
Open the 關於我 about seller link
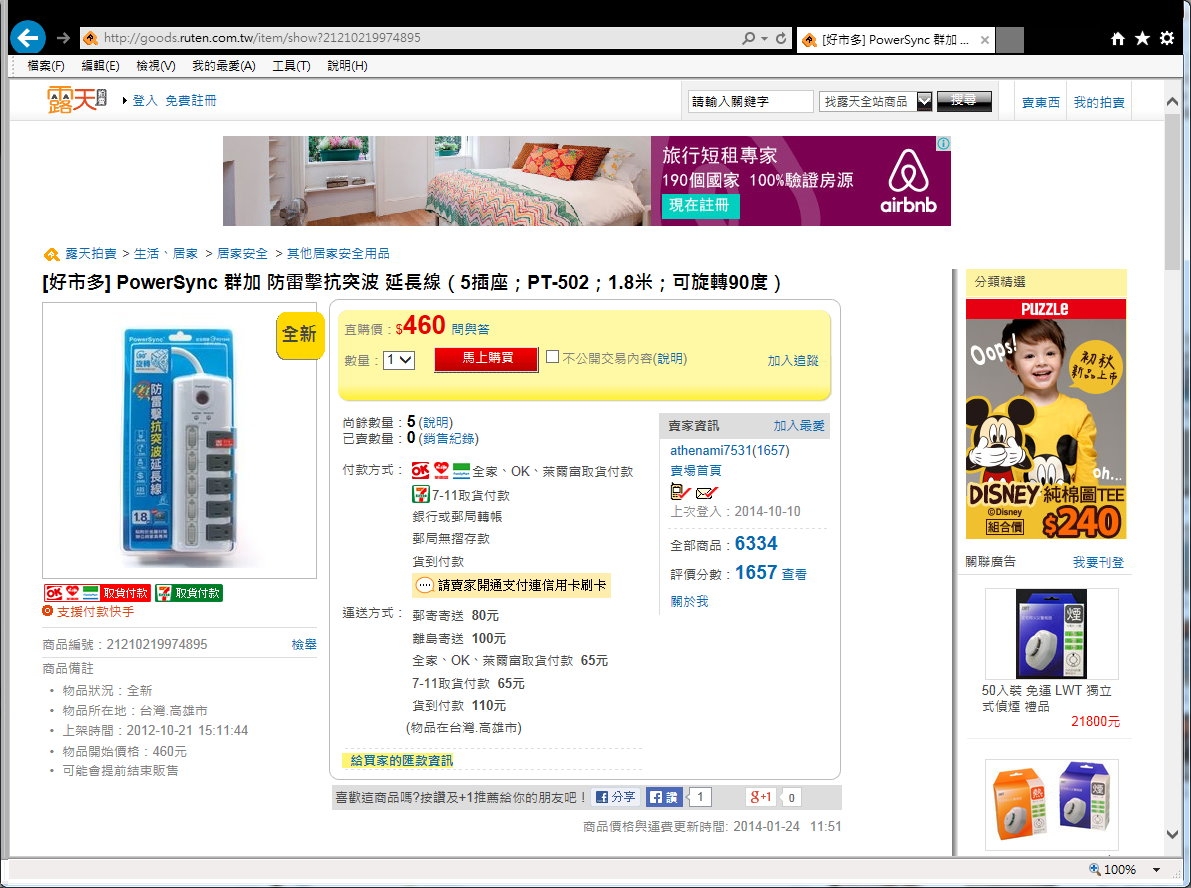[x=689, y=602]
